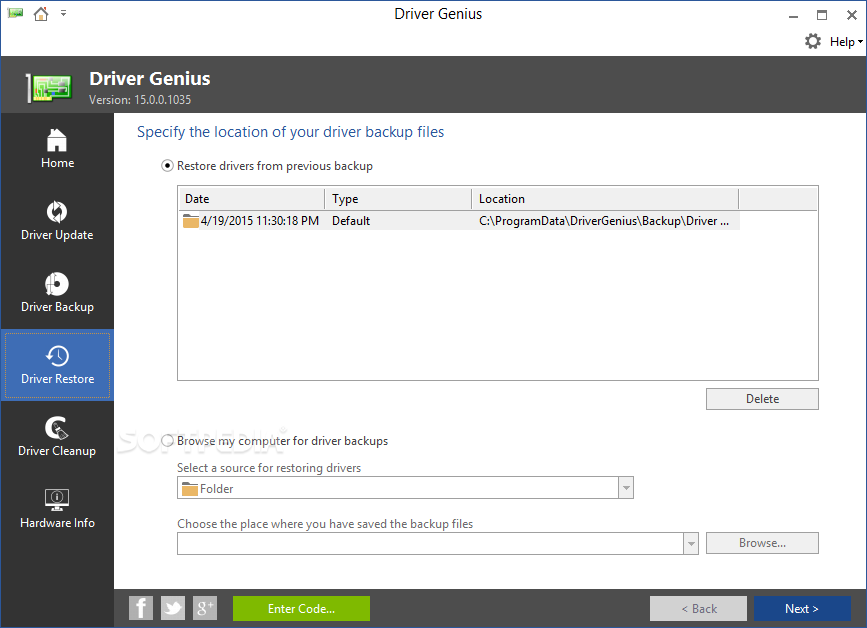Click the Enter Code... button
Screen dimensions: 867x628
tap(301, 609)
